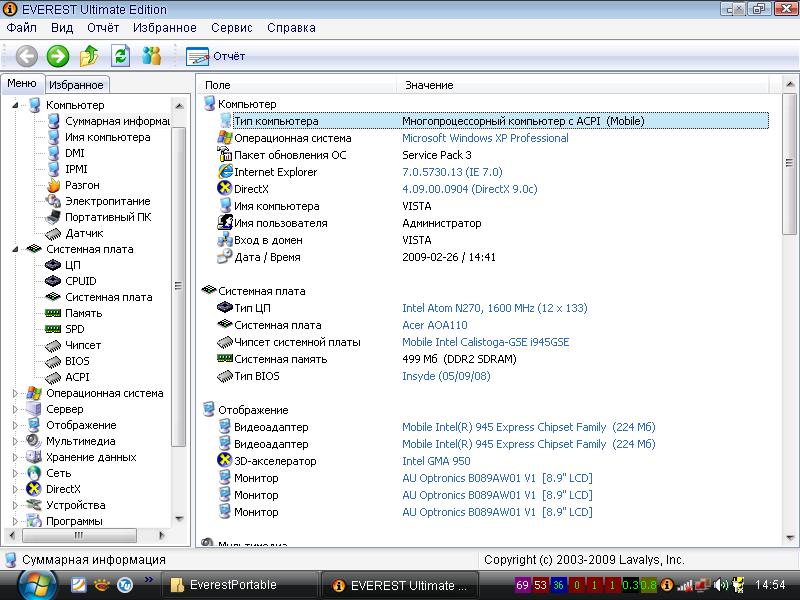Select the Тип компьютера row
Viewport: 800px width, 600px height.
(x=493, y=121)
